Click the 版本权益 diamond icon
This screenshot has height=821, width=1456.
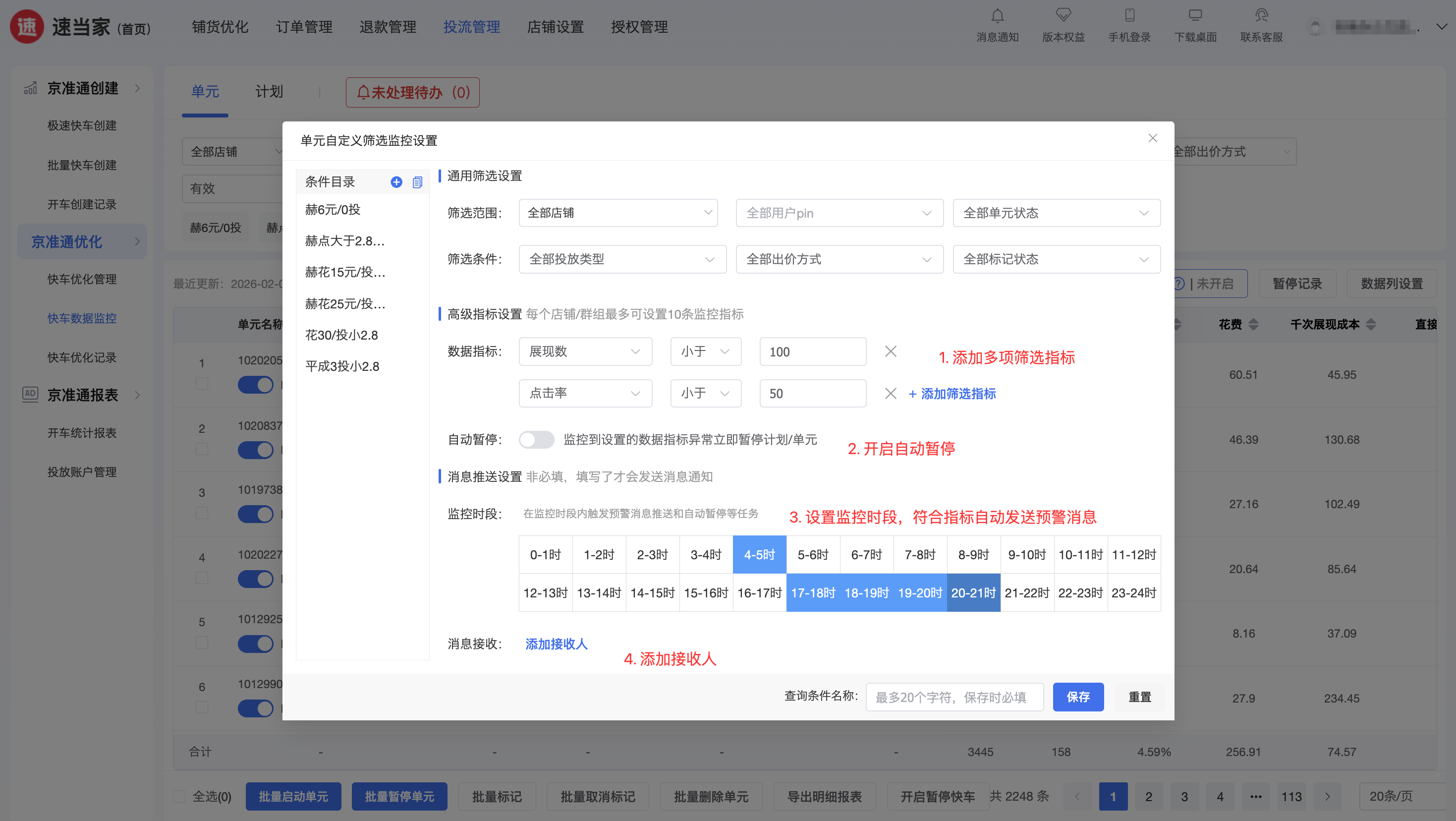pyautogui.click(x=1063, y=16)
